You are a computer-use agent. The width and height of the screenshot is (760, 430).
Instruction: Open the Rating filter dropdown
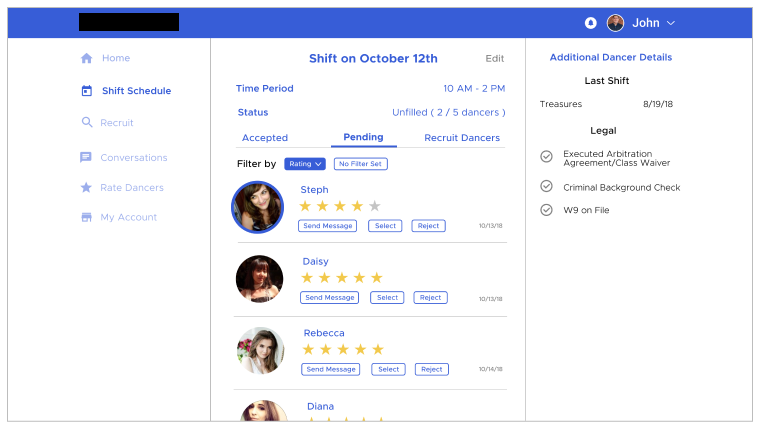(305, 164)
